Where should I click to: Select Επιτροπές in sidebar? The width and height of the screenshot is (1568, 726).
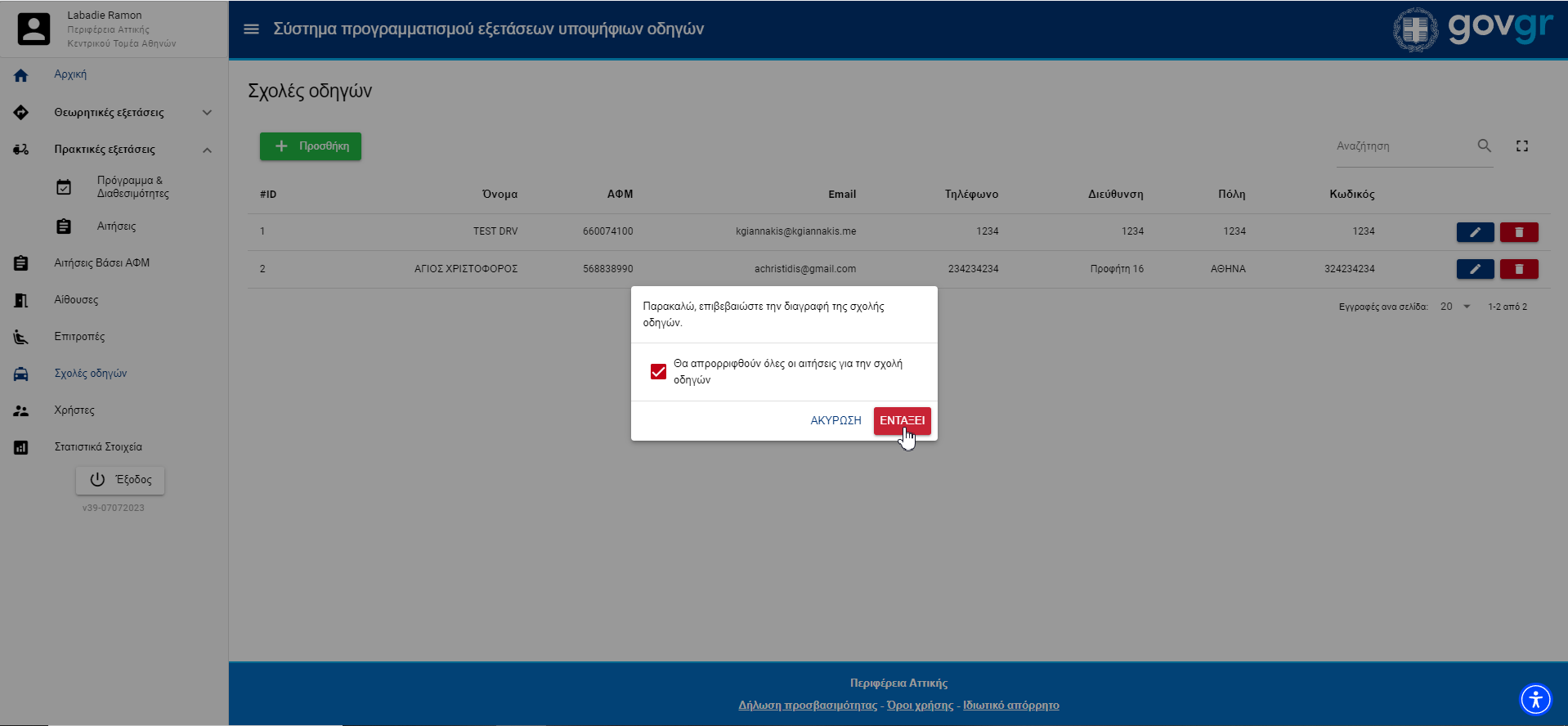click(79, 337)
